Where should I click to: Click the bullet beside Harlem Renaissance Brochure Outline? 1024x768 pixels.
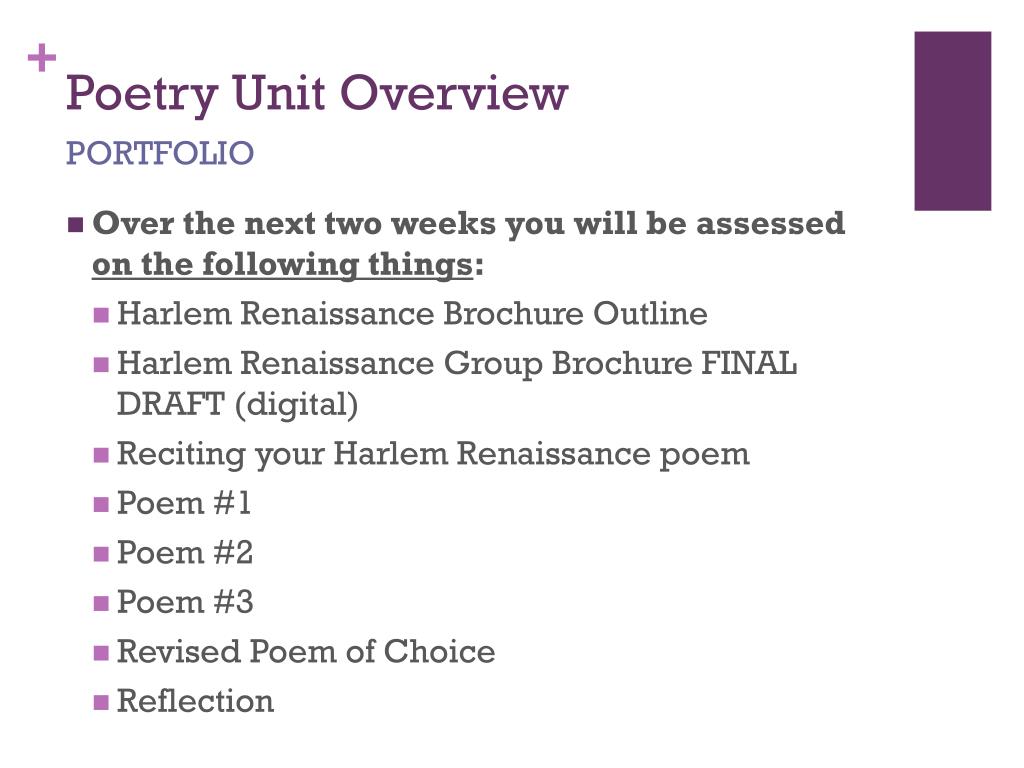click(x=101, y=316)
